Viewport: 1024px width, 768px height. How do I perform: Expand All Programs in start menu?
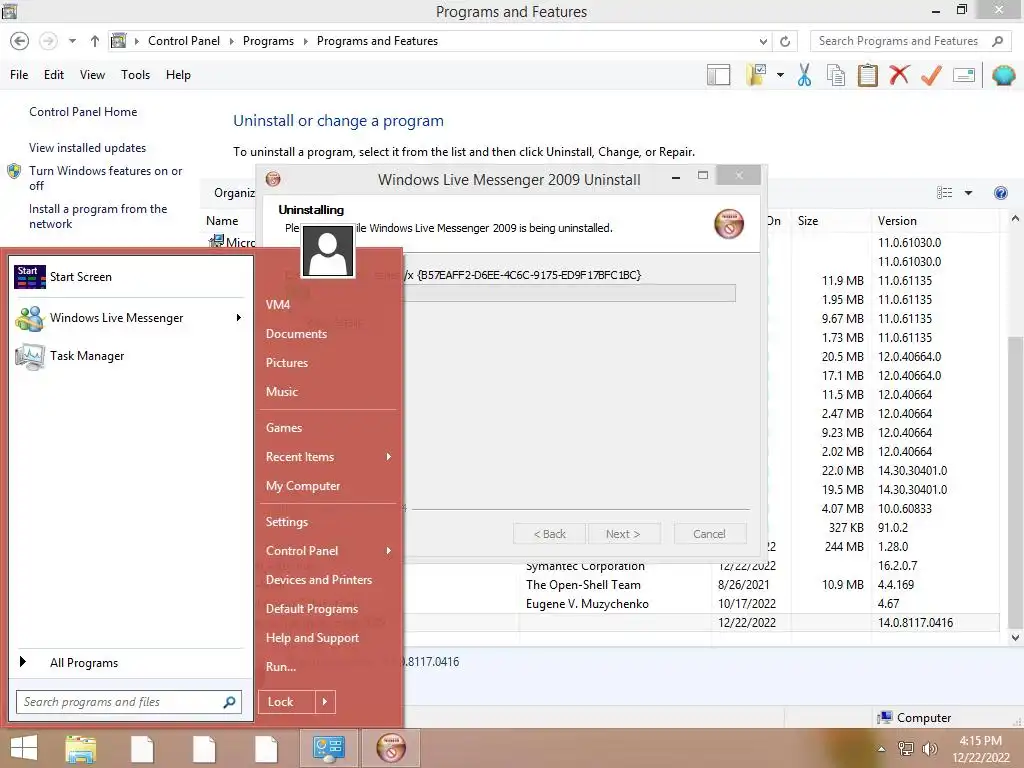[x=129, y=663]
